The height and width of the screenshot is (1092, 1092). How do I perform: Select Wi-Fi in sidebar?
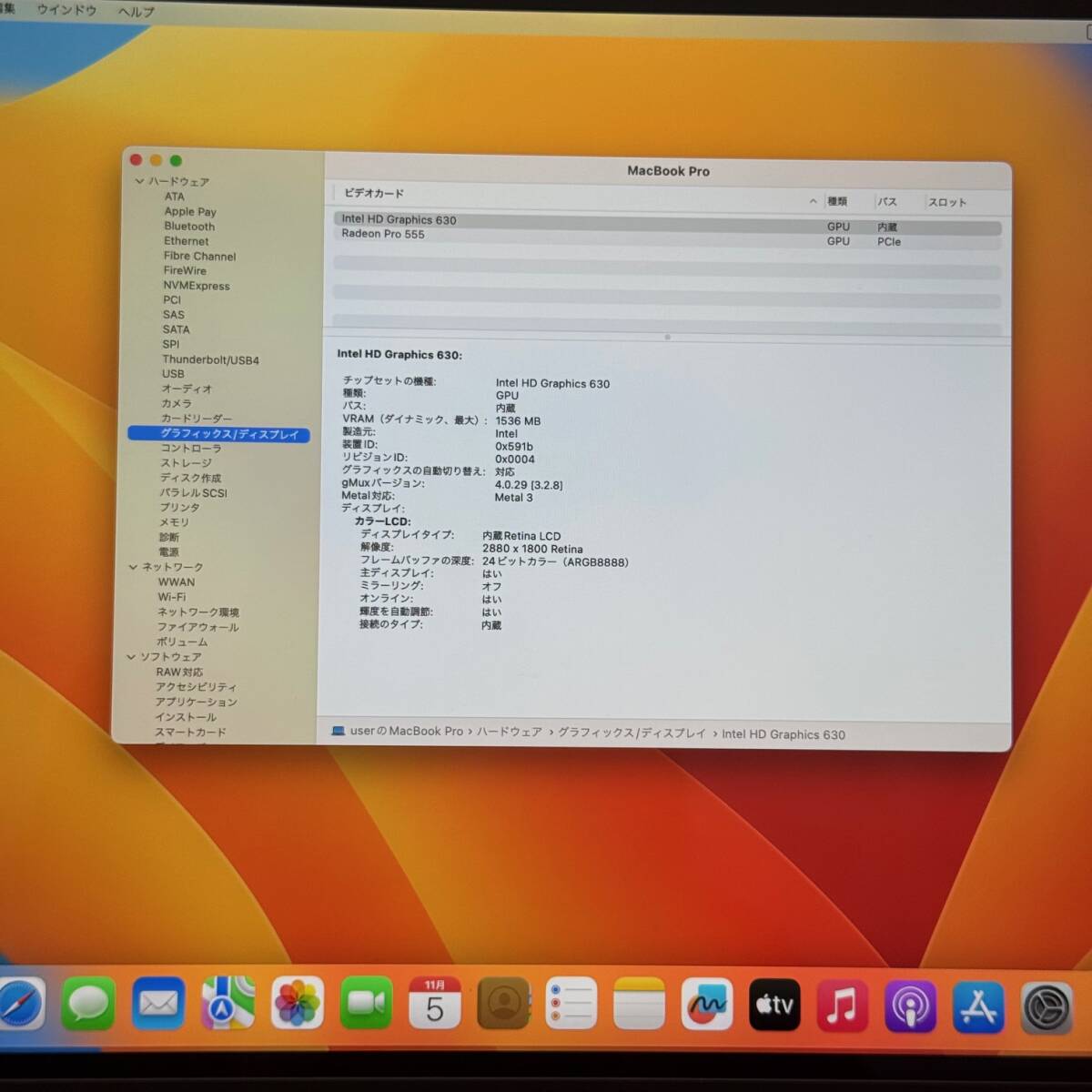172,597
